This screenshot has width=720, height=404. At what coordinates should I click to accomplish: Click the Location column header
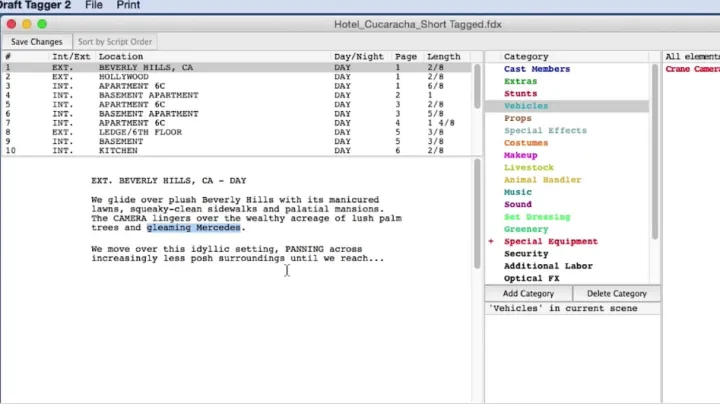[x=120, y=57]
